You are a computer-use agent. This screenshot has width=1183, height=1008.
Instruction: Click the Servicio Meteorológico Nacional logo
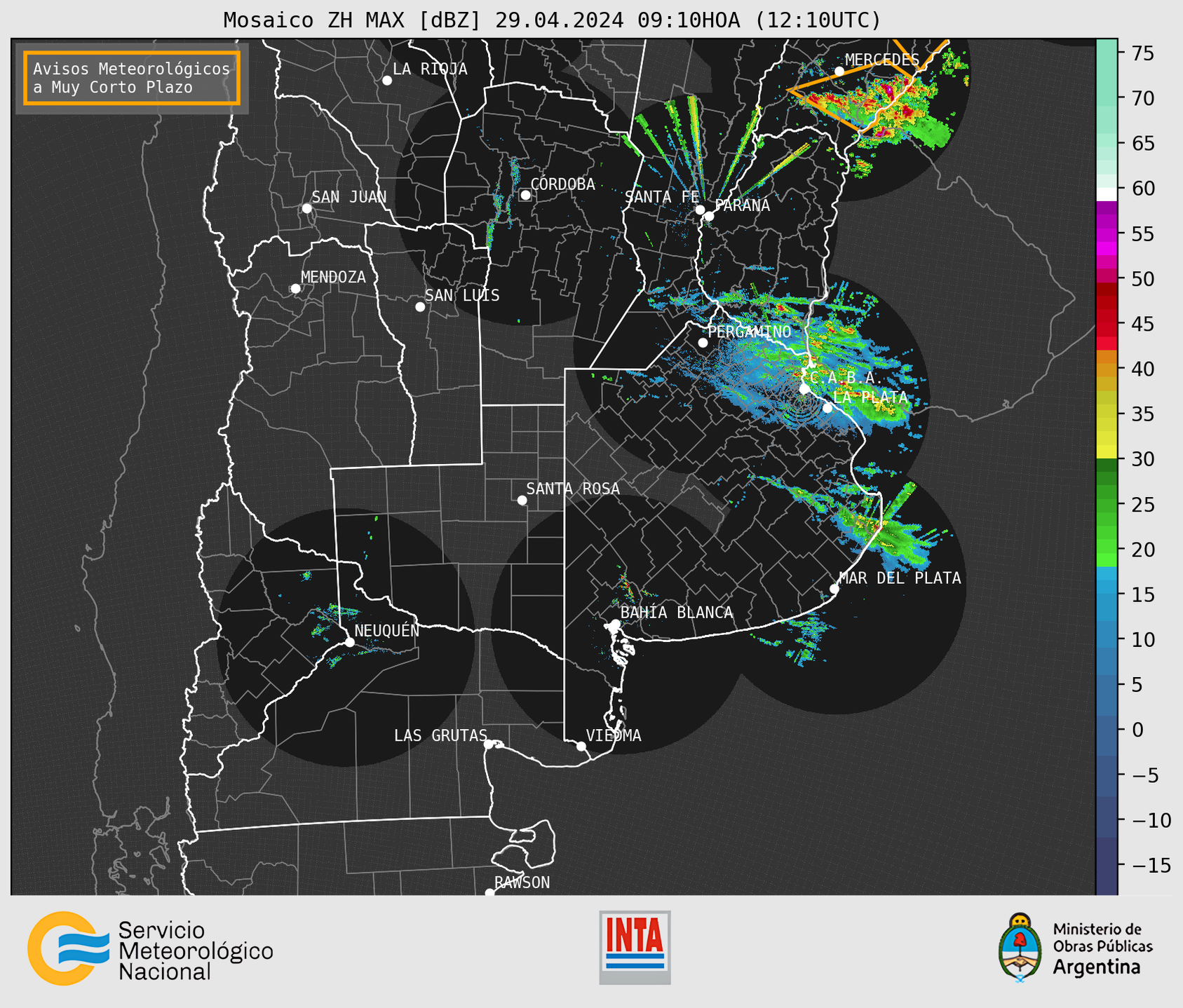[x=150, y=949]
